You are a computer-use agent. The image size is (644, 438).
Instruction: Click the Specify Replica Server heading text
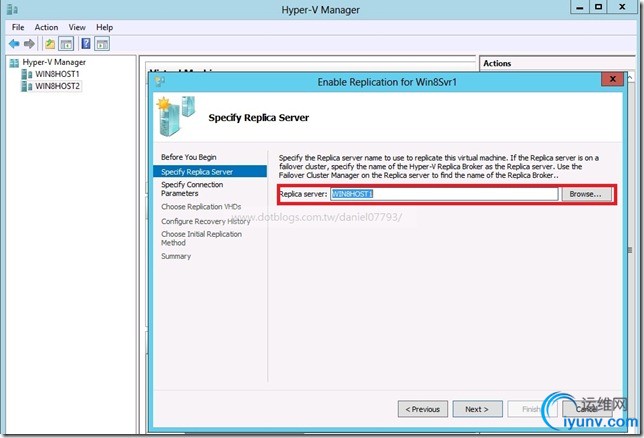point(258,118)
